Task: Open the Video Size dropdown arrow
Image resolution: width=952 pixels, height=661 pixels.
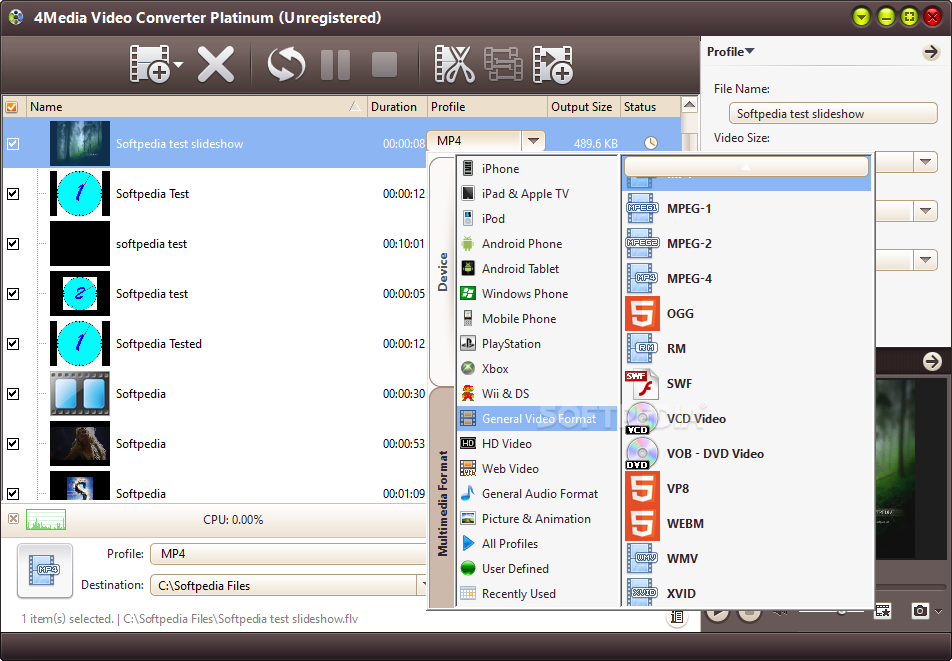Action: (x=925, y=162)
